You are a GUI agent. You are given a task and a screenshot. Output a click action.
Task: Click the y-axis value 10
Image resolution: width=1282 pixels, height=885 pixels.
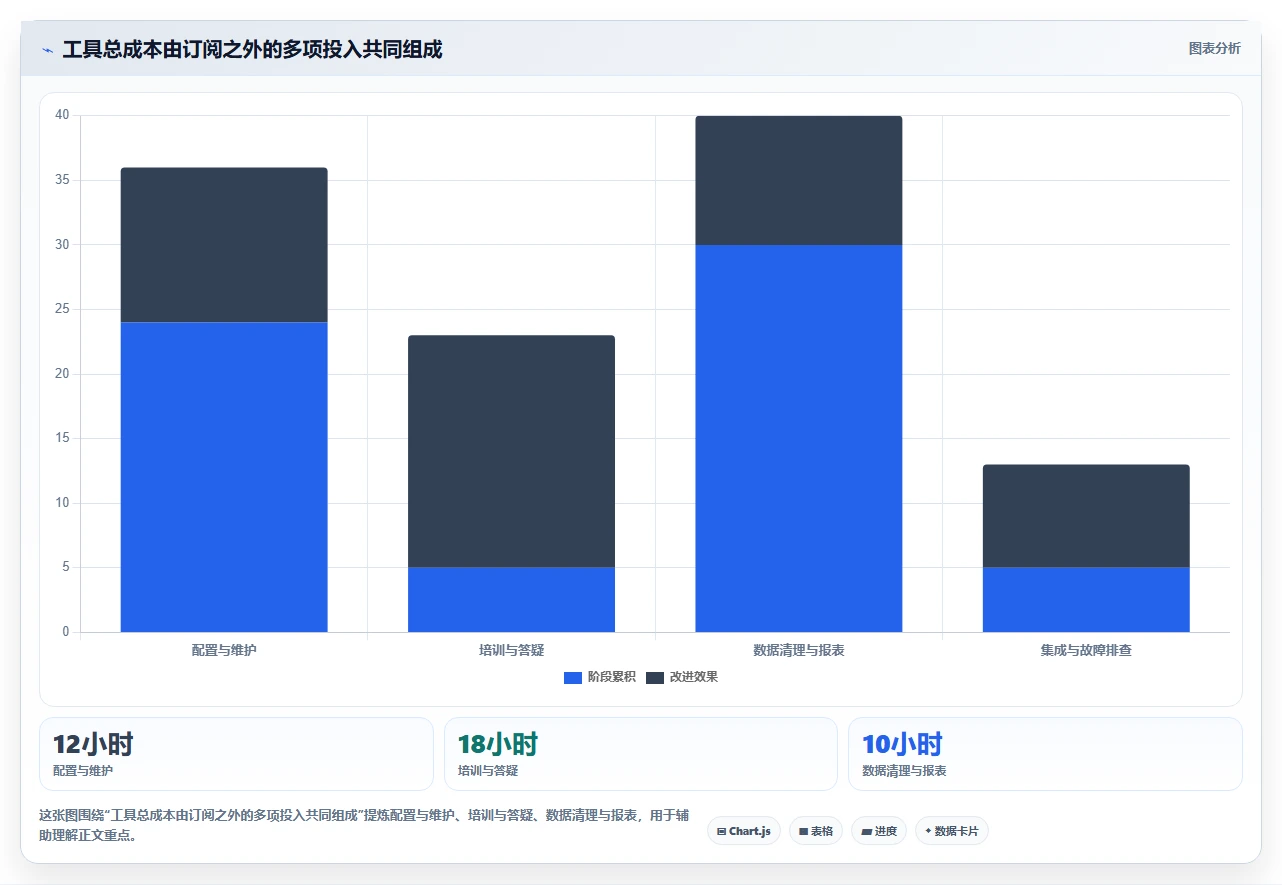[x=62, y=503]
